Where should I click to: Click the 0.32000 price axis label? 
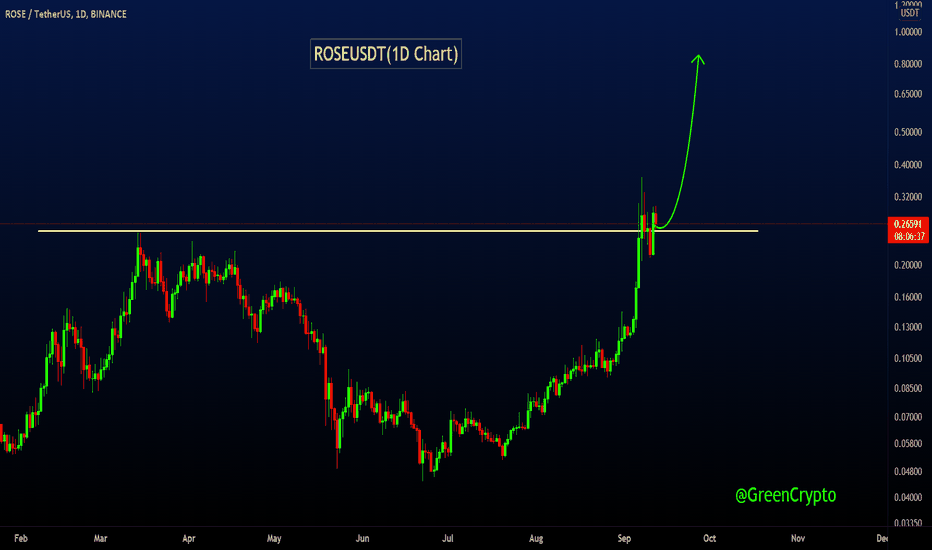tap(908, 197)
